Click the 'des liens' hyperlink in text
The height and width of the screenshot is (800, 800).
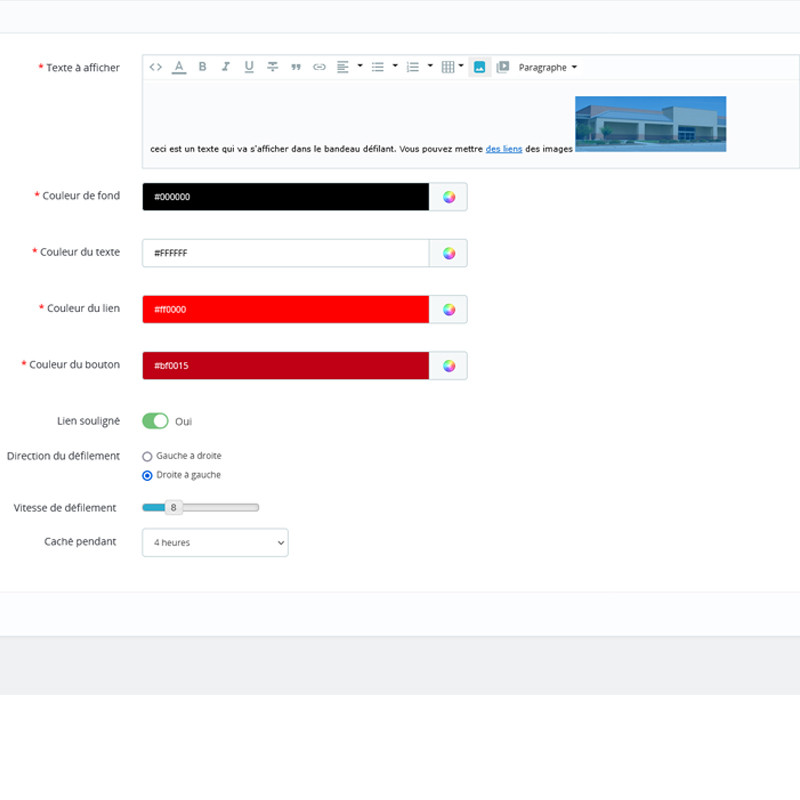click(x=503, y=149)
